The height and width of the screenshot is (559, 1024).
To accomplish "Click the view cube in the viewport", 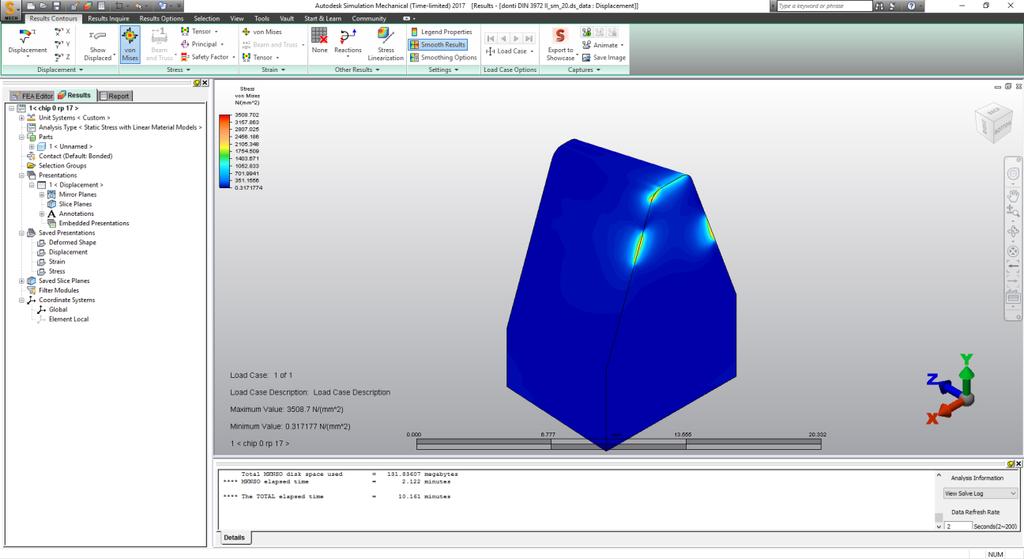I will tap(993, 121).
